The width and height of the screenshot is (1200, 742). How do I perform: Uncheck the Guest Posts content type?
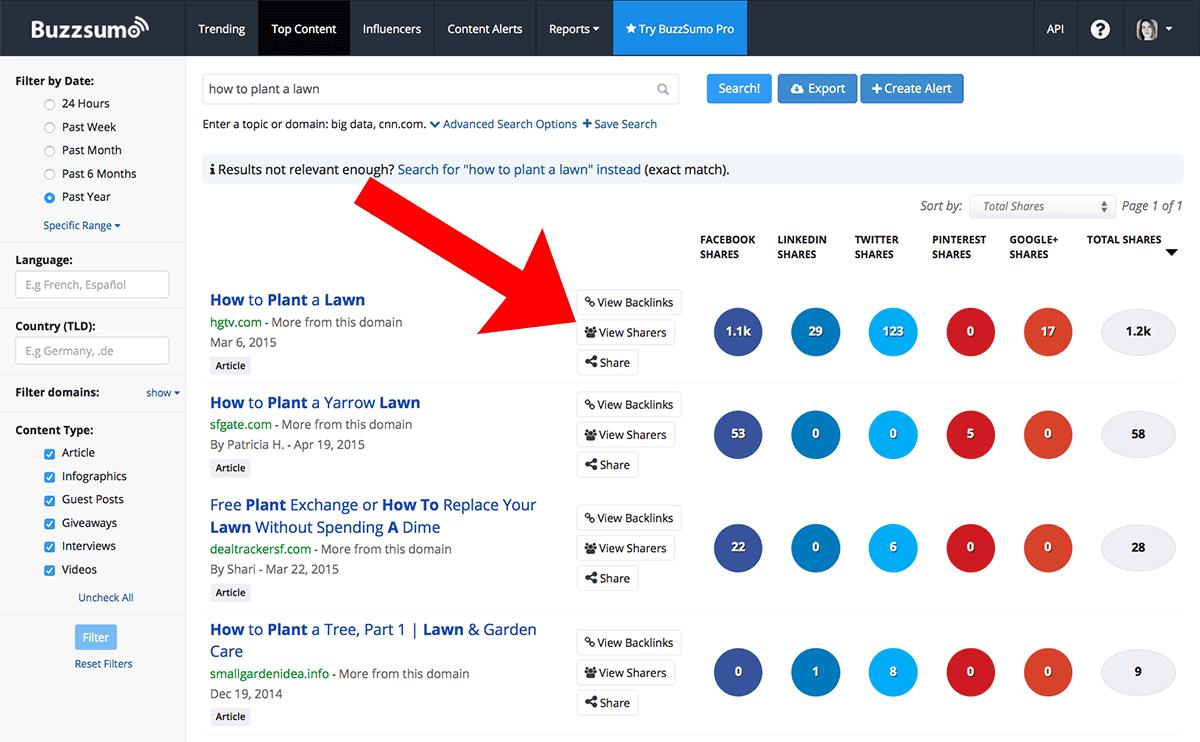[x=50, y=500]
